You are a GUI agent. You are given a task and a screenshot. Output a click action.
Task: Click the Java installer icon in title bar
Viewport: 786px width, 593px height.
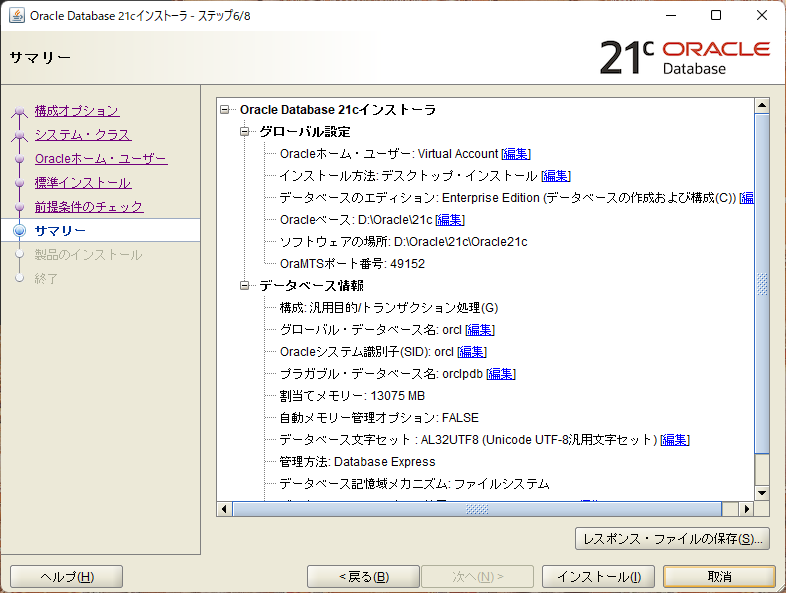(17, 16)
